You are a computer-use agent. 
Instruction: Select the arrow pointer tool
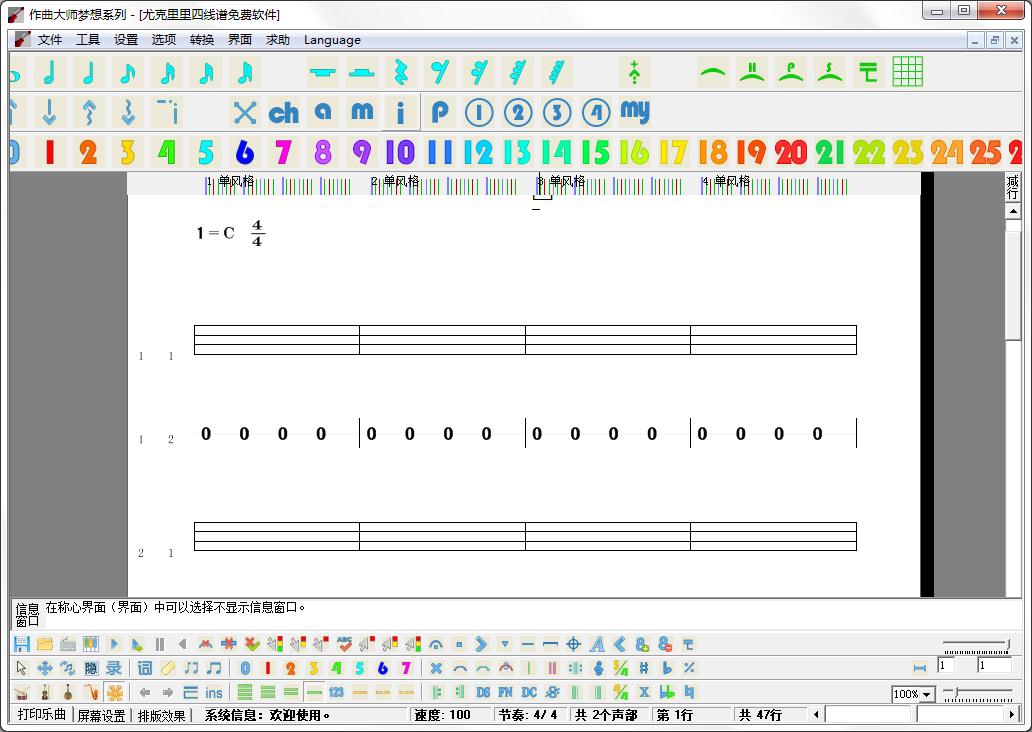21,668
